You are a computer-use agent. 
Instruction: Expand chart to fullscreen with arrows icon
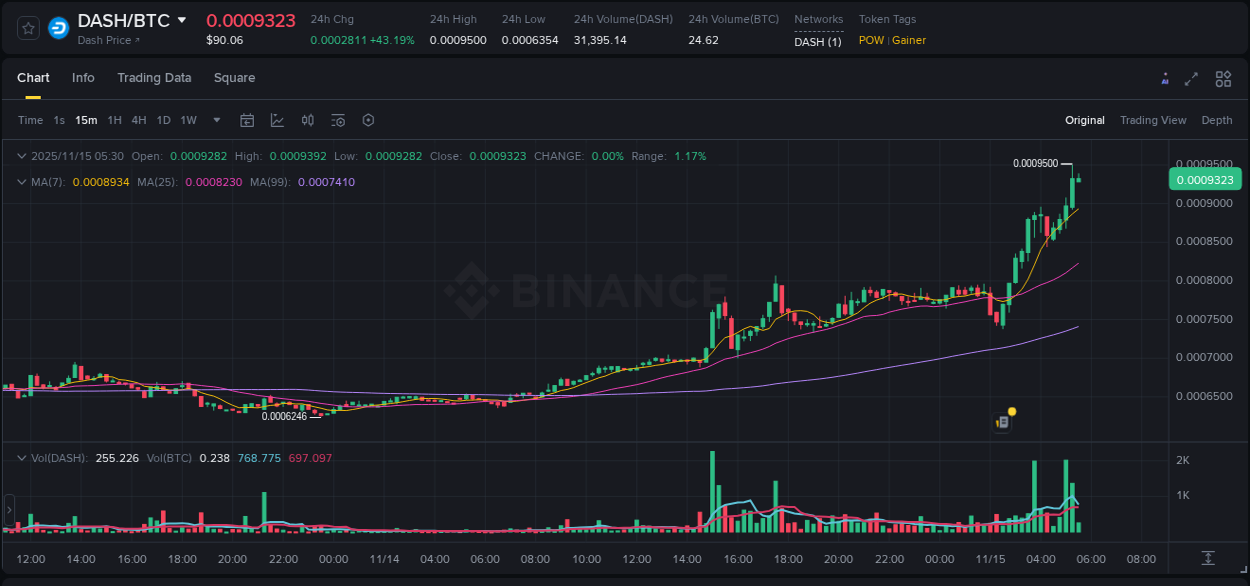[1192, 78]
